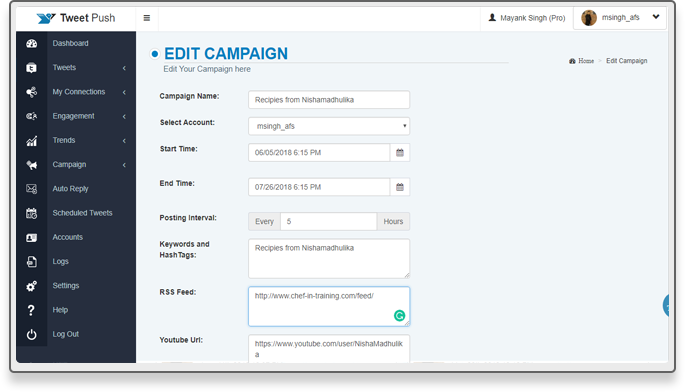Click the Tweet Push brand name
This screenshot has height=392, width=685.
(x=88, y=18)
